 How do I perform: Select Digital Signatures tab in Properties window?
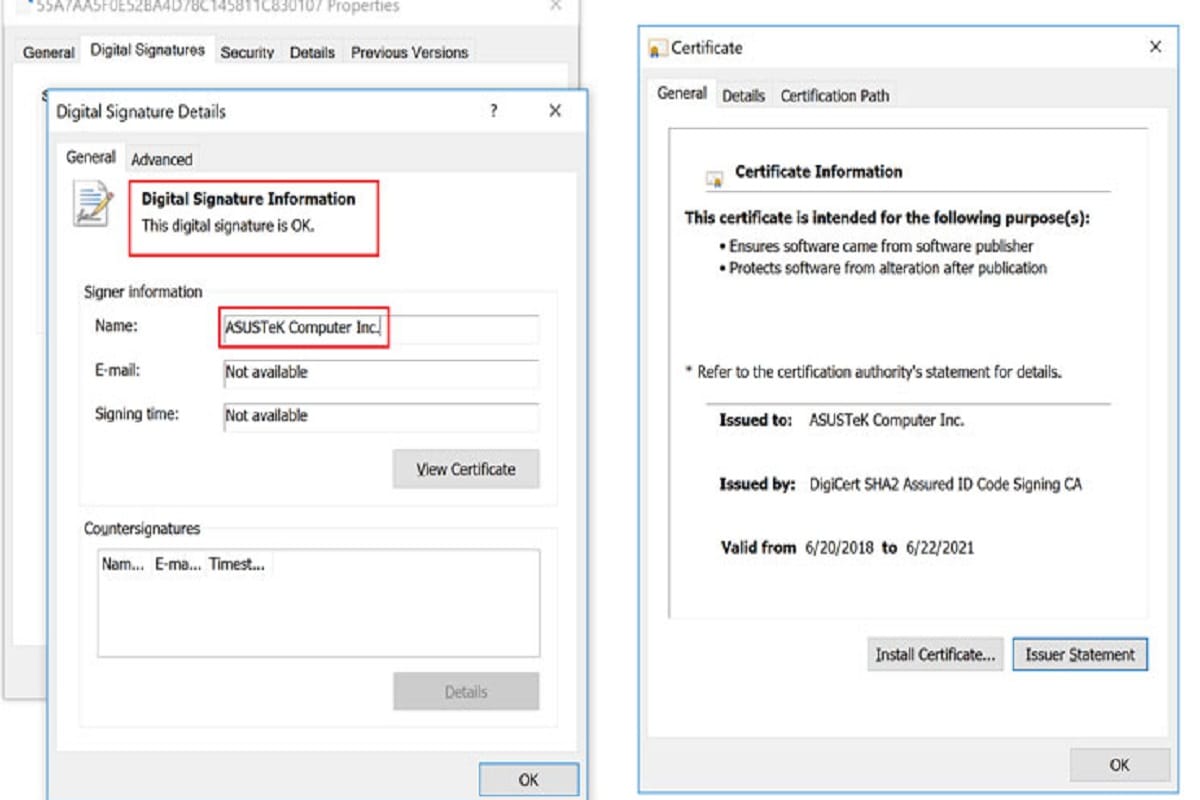[147, 50]
